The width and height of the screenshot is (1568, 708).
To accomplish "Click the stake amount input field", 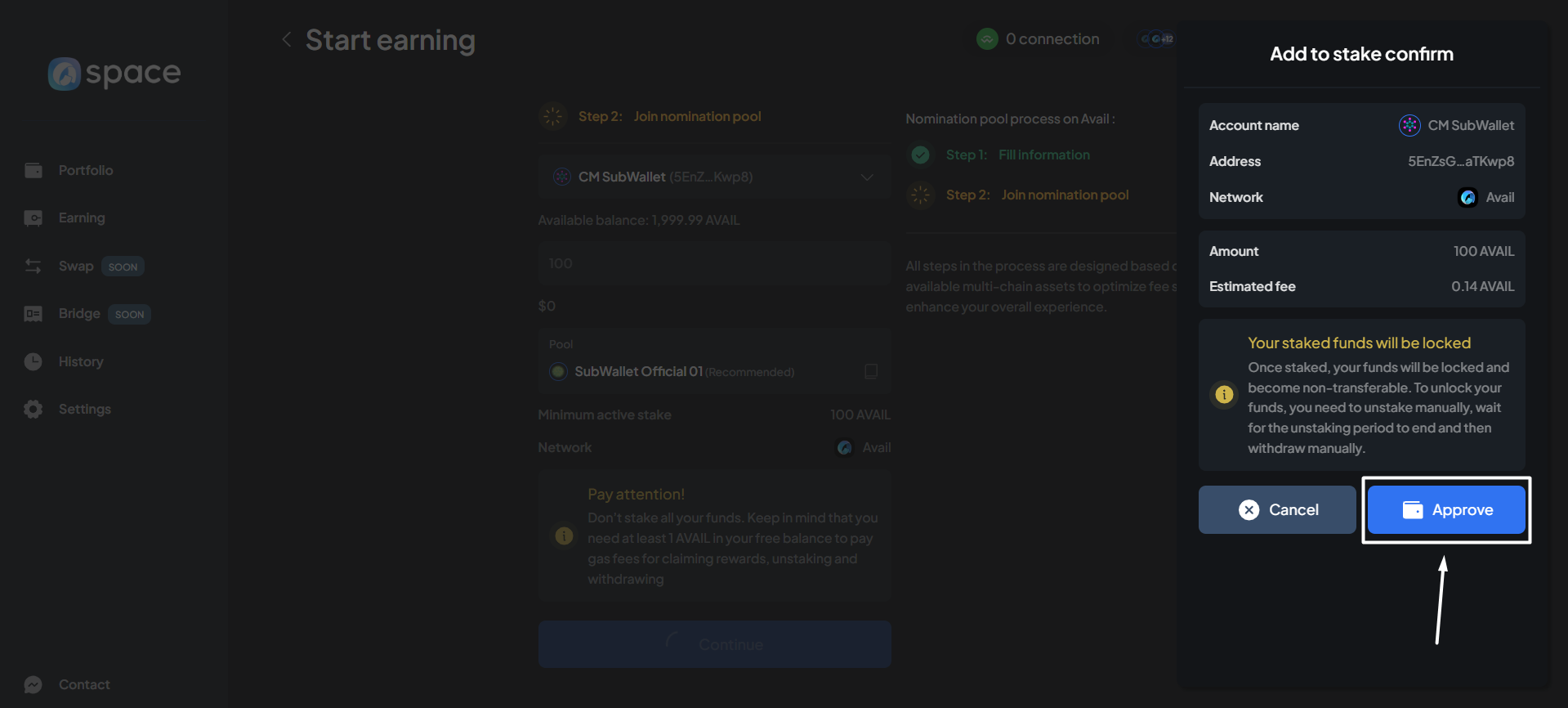I will (x=713, y=263).
